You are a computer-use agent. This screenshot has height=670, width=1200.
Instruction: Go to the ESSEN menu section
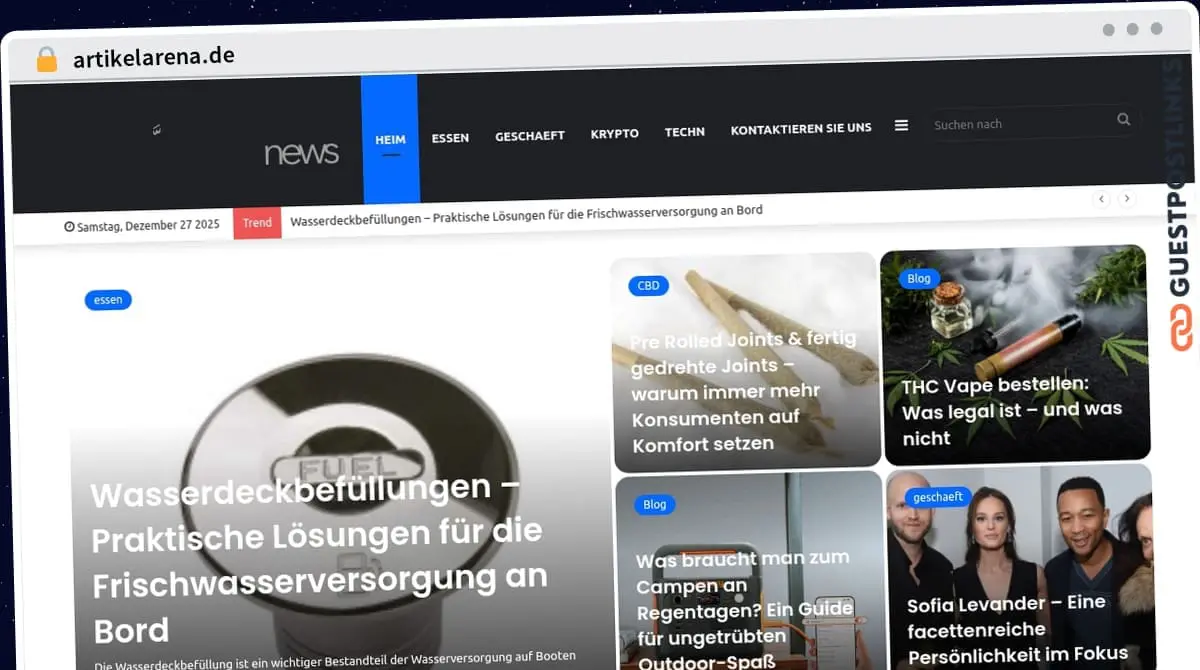tap(450, 138)
